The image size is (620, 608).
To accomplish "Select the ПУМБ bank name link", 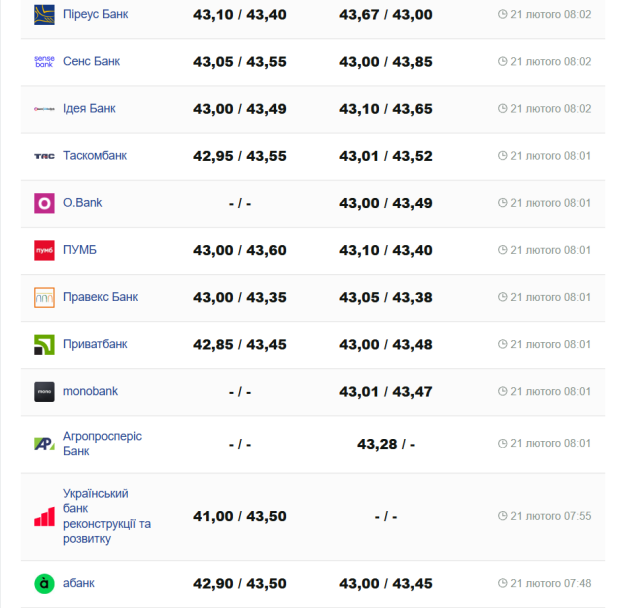I will tap(80, 250).
